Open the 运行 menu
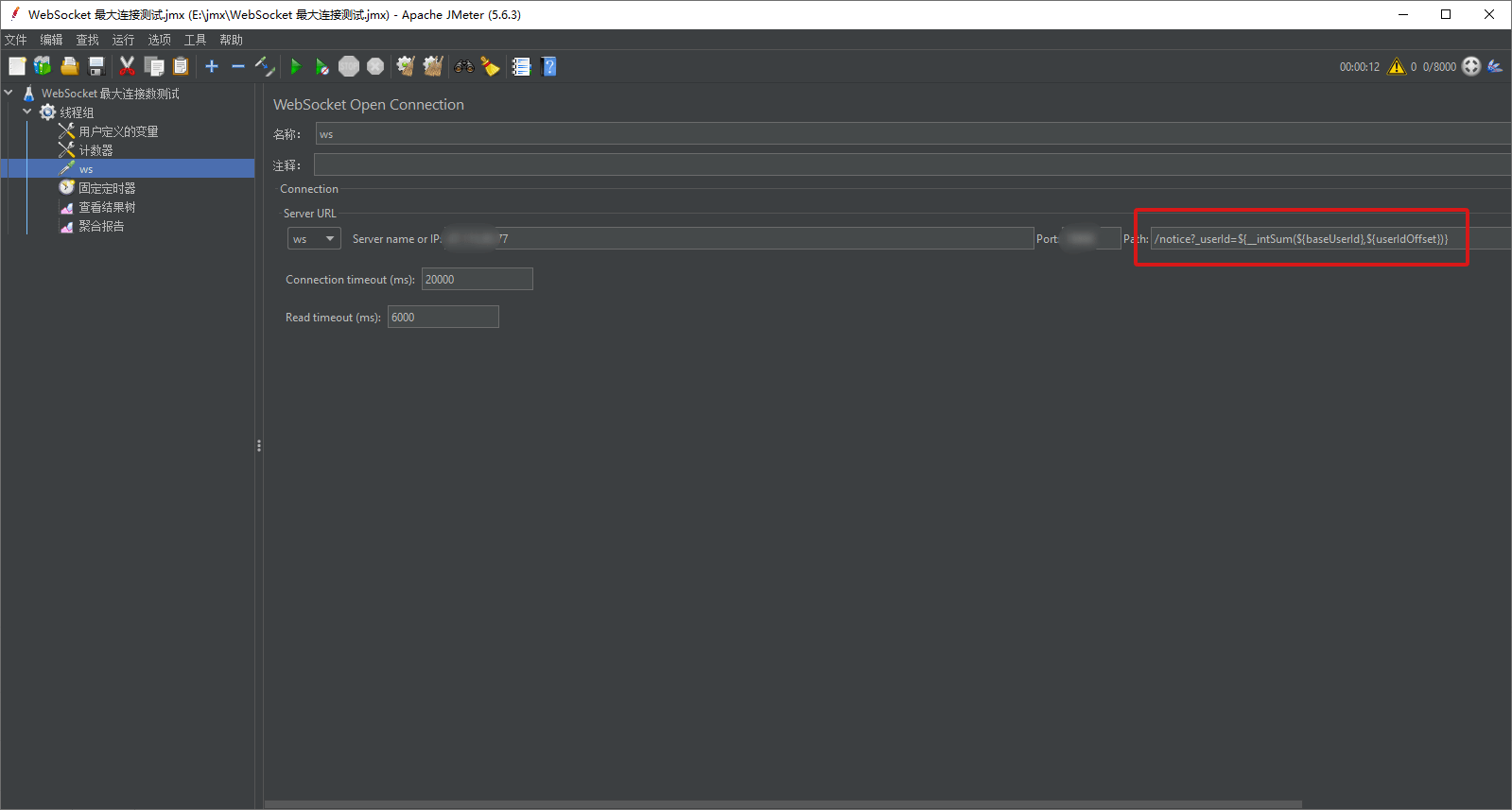This screenshot has height=810, width=1512. coord(123,40)
